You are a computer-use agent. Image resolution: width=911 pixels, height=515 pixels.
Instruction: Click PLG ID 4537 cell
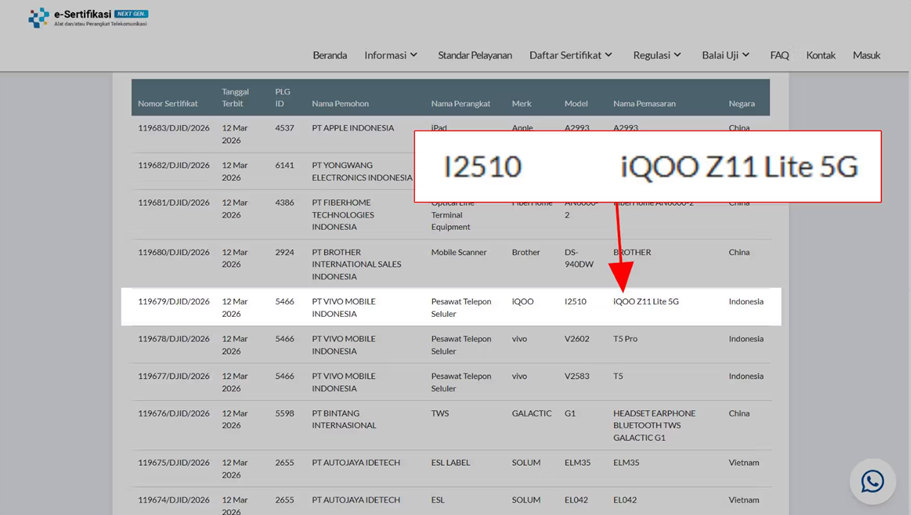click(285, 128)
